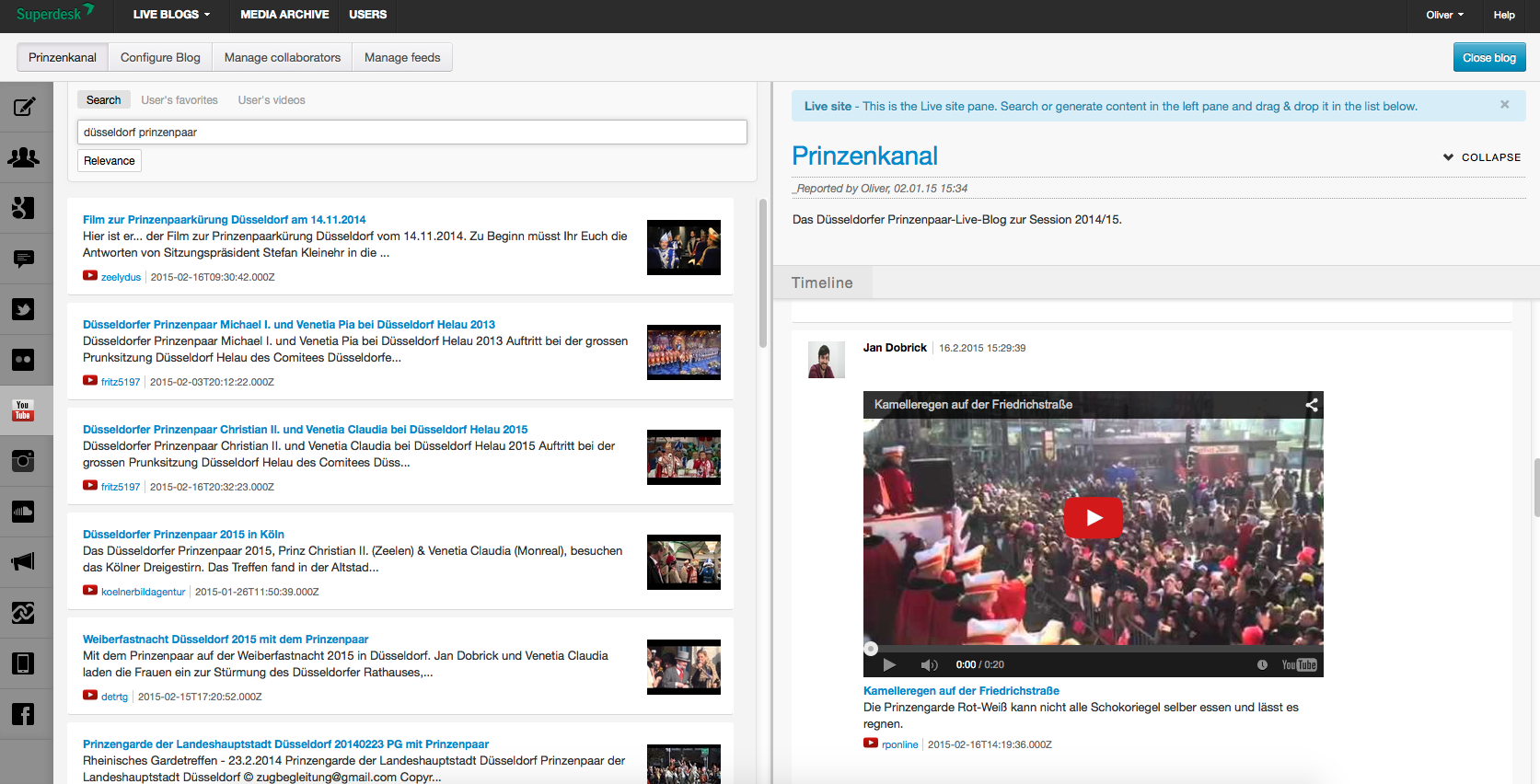Click the large red YouTube play button

[x=1094, y=517]
